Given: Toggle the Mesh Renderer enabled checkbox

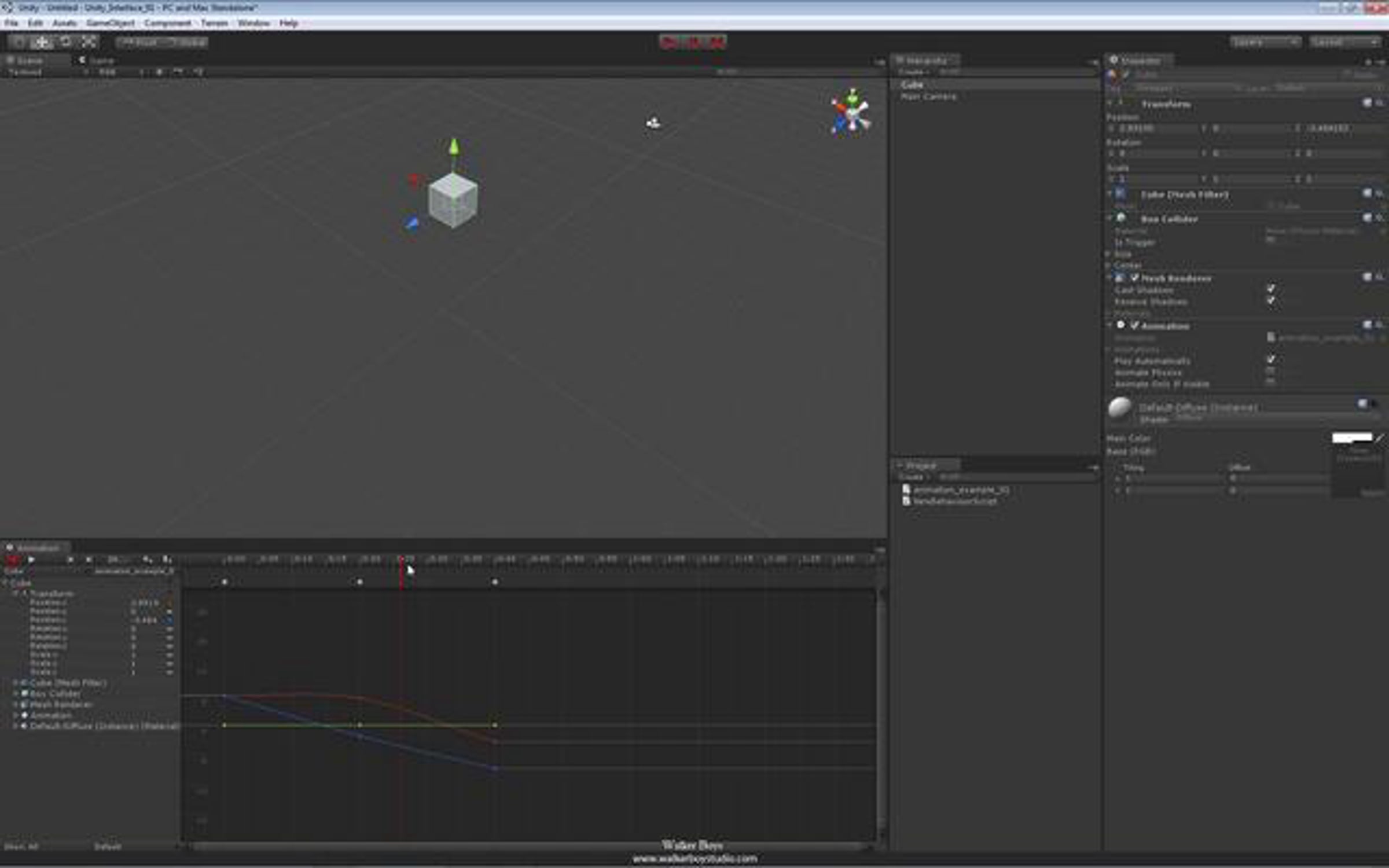Looking at the screenshot, I should point(1134,278).
